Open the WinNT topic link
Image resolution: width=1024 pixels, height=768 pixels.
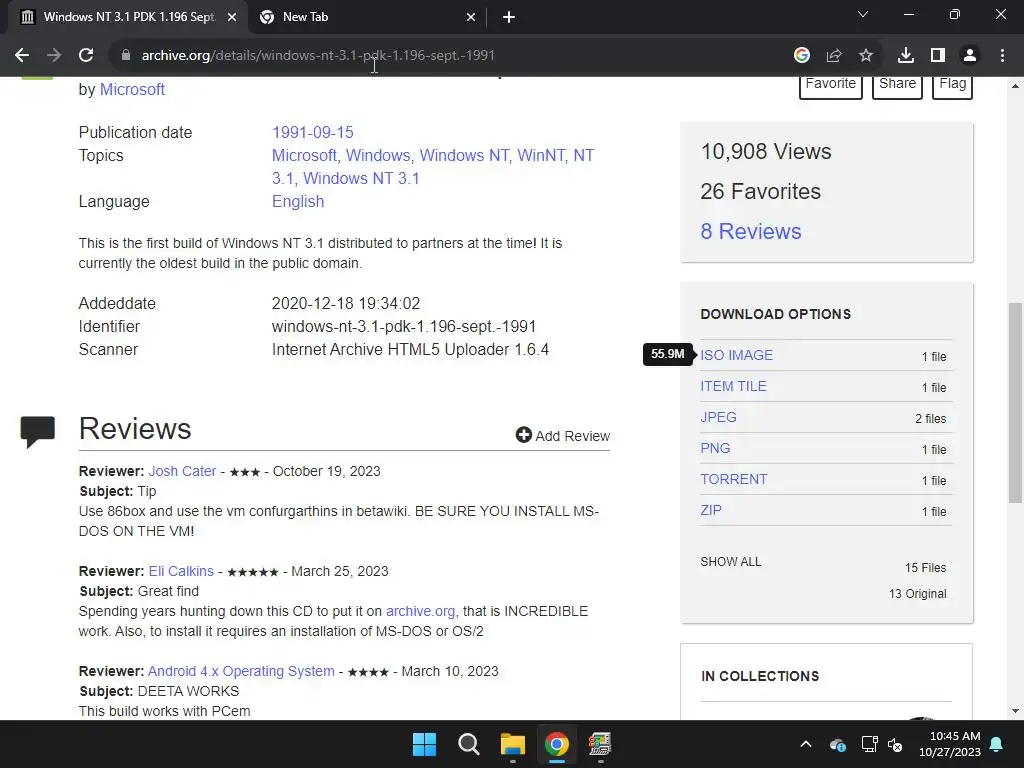point(541,155)
